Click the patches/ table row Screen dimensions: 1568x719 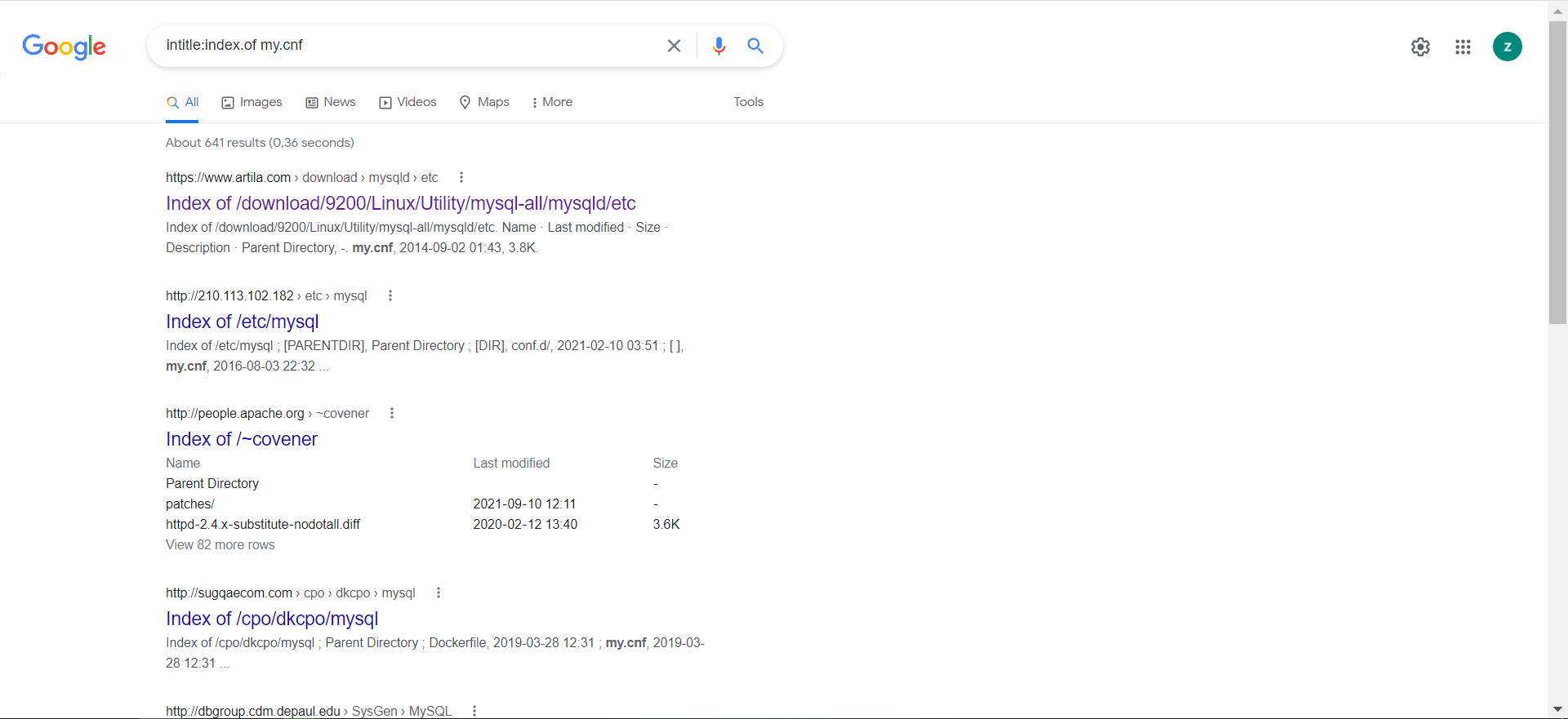tap(423, 504)
